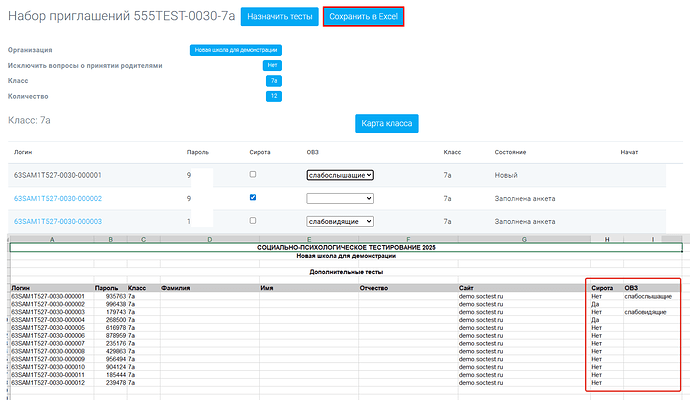This screenshot has height=400, width=690.
Task: Click the Сирота header cell in the spreadsheet
Action: (x=602, y=287)
